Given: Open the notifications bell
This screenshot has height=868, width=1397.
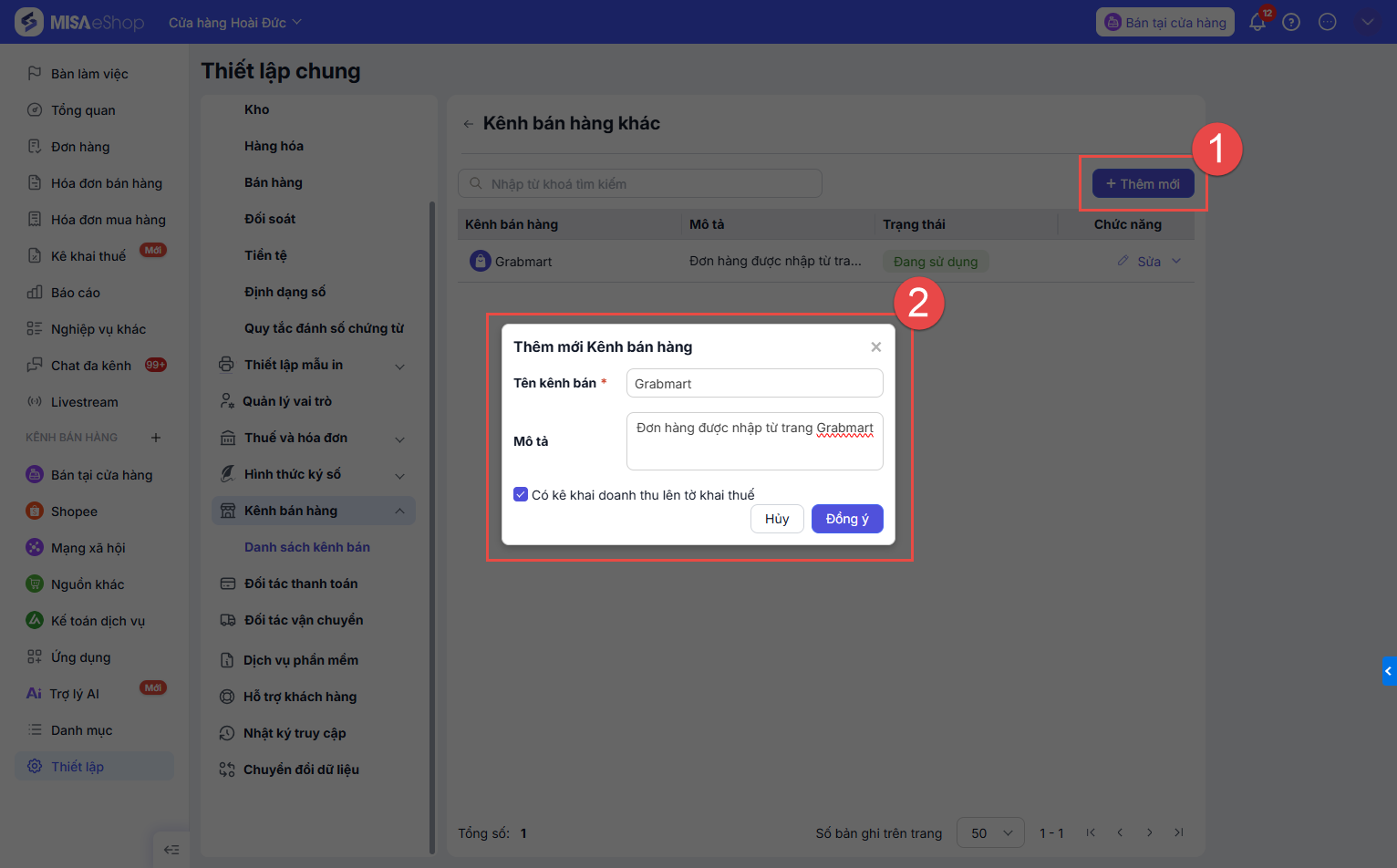Looking at the screenshot, I should 1257,22.
